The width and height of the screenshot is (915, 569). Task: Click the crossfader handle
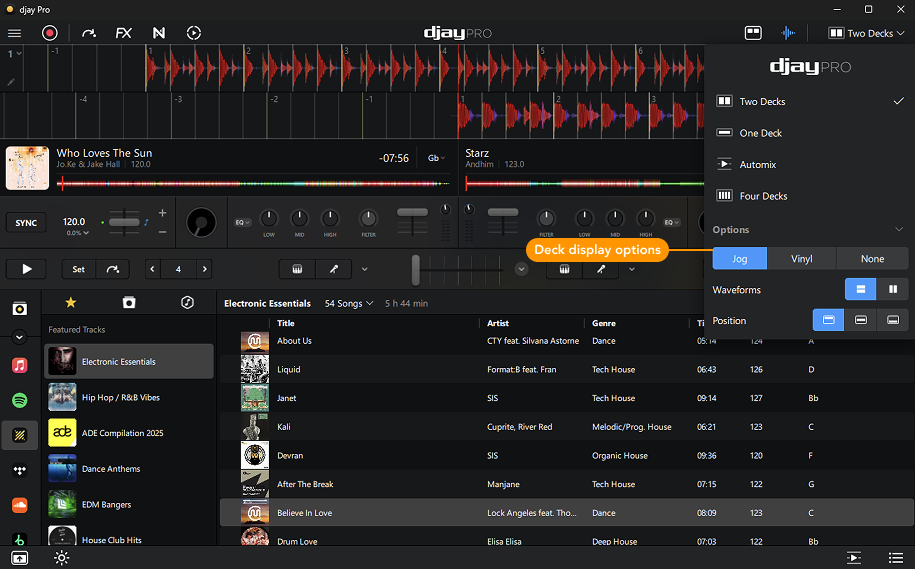[x=415, y=270]
